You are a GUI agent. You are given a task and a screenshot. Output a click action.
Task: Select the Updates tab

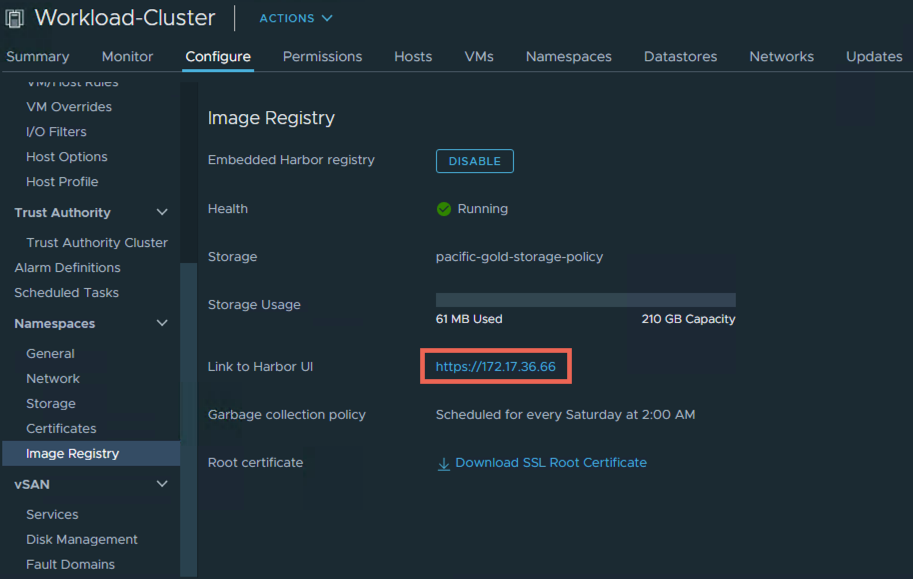[873, 57]
